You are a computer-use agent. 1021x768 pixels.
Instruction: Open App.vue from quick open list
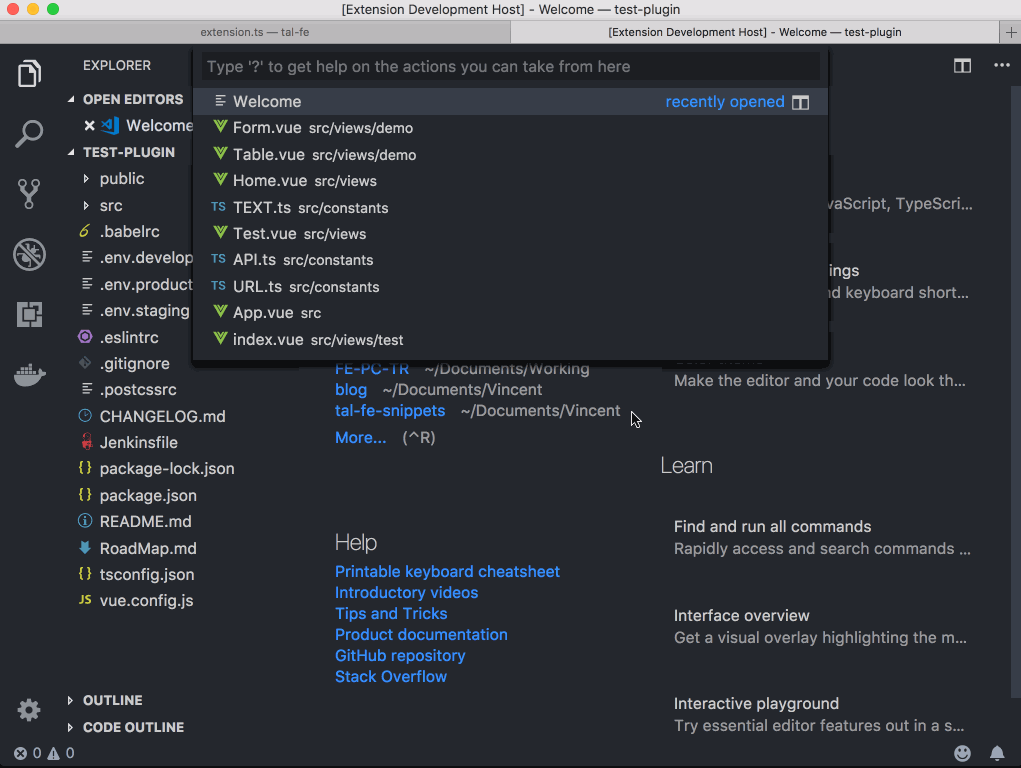click(510, 313)
